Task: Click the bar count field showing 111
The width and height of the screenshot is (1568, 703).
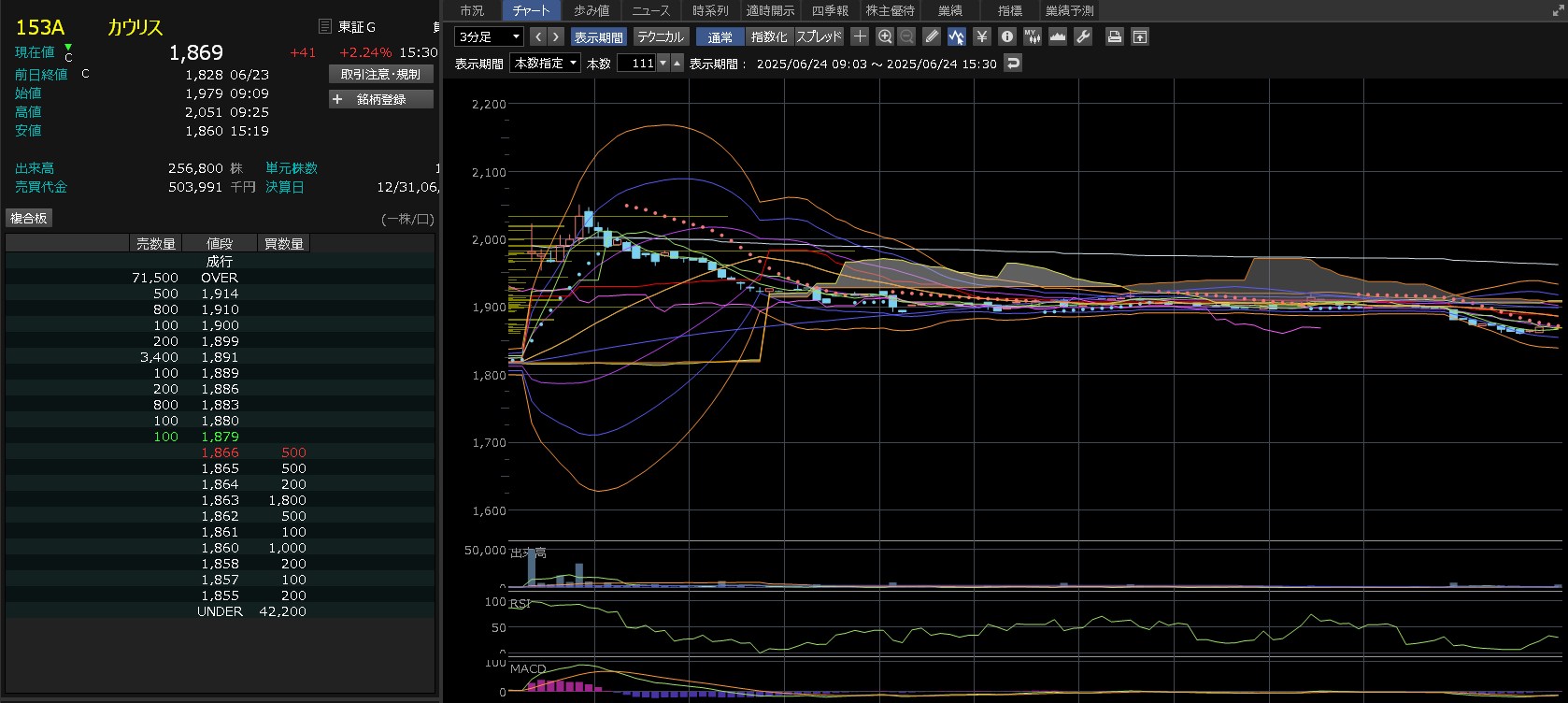Action: tap(637, 63)
